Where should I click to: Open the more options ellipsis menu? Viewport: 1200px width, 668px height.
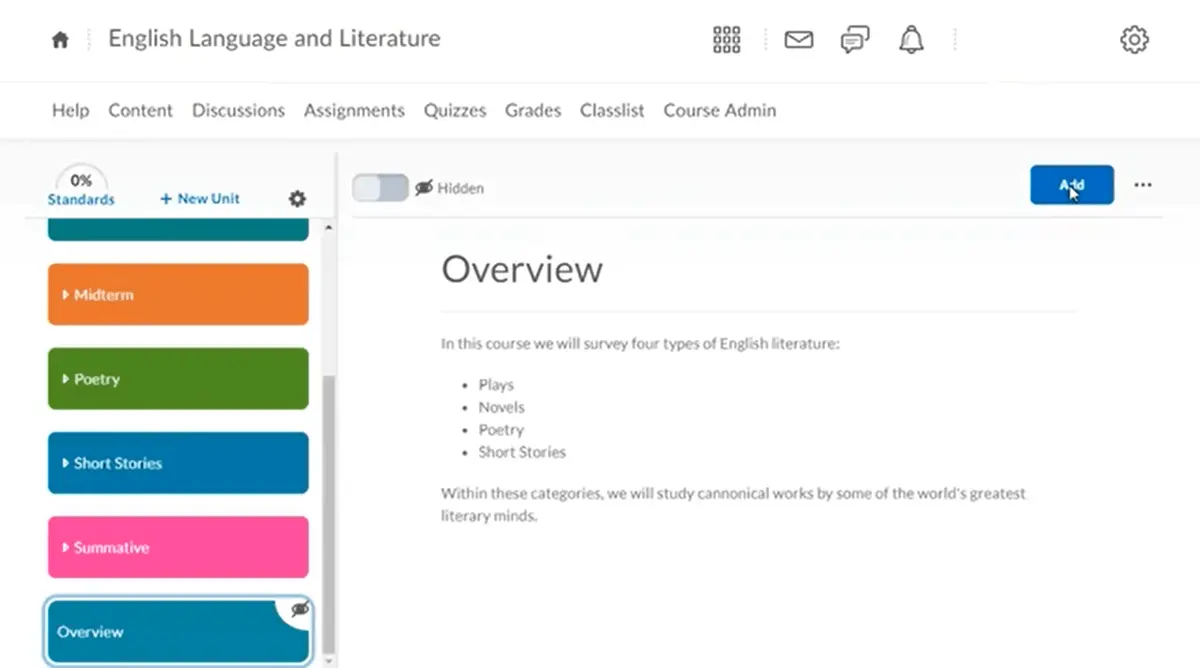click(x=1143, y=185)
